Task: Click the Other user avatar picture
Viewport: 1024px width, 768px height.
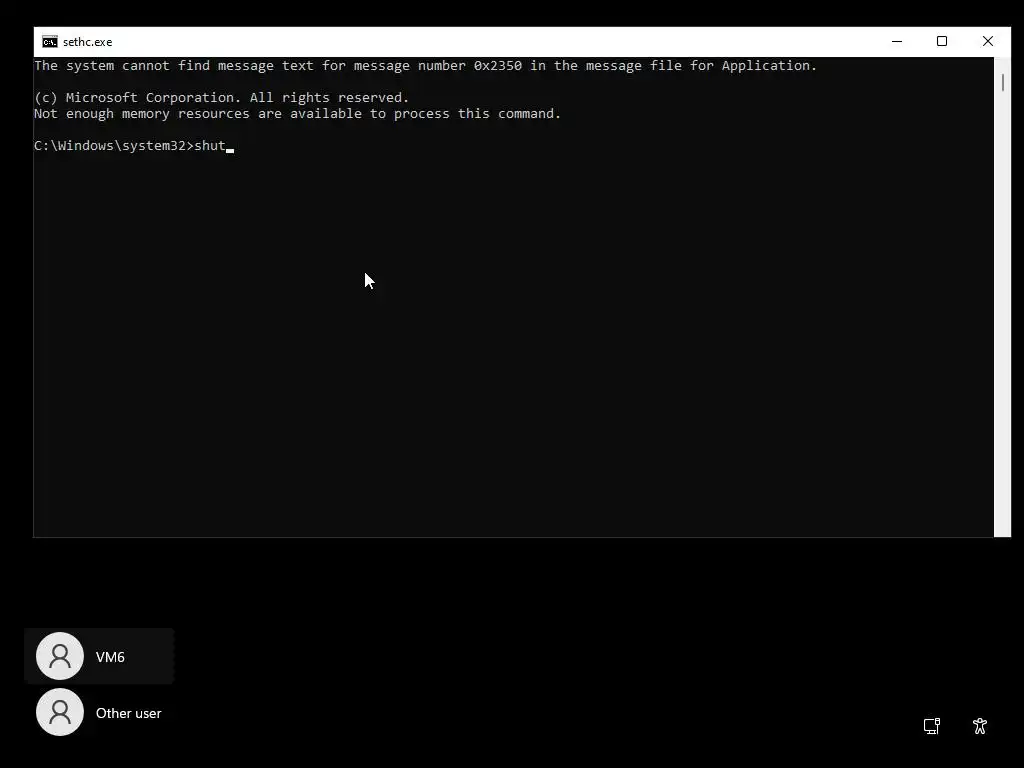Action: 60,712
